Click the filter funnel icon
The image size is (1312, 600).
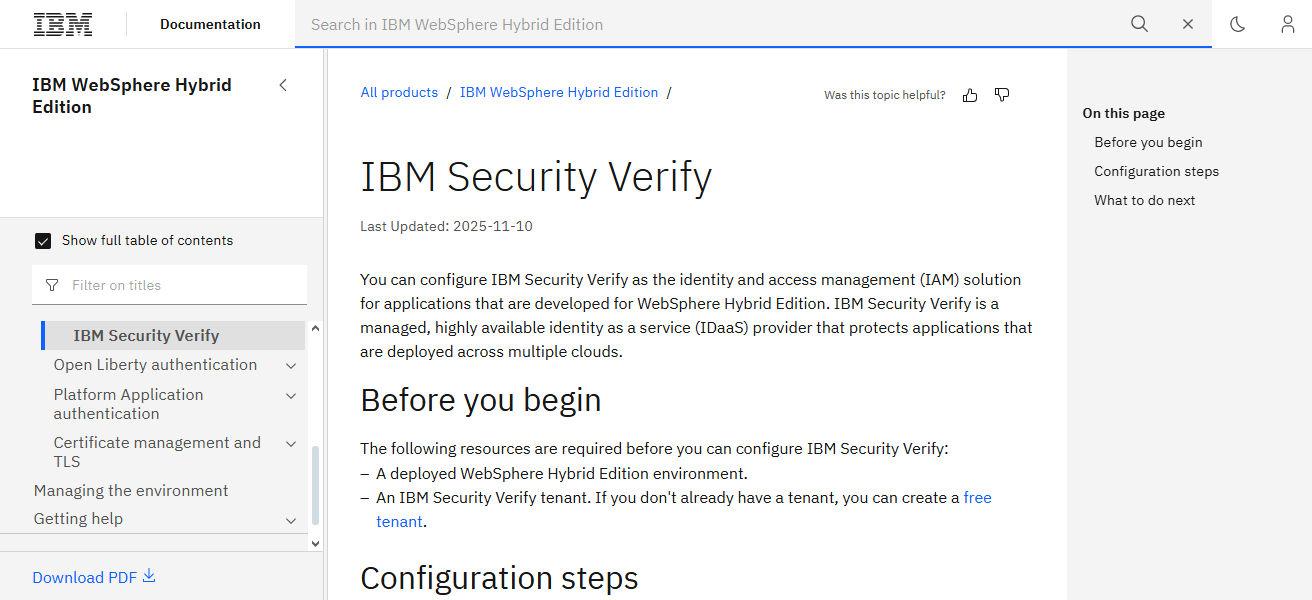[x=51, y=285]
